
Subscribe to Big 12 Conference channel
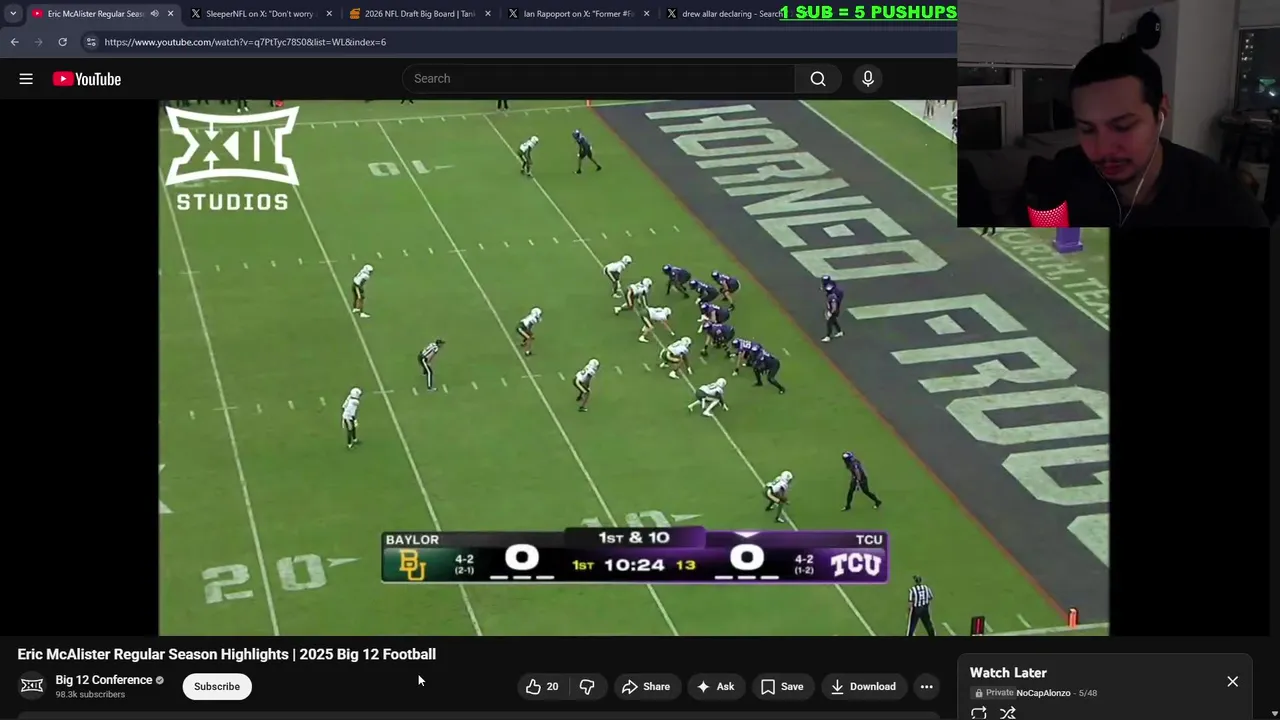(217, 686)
